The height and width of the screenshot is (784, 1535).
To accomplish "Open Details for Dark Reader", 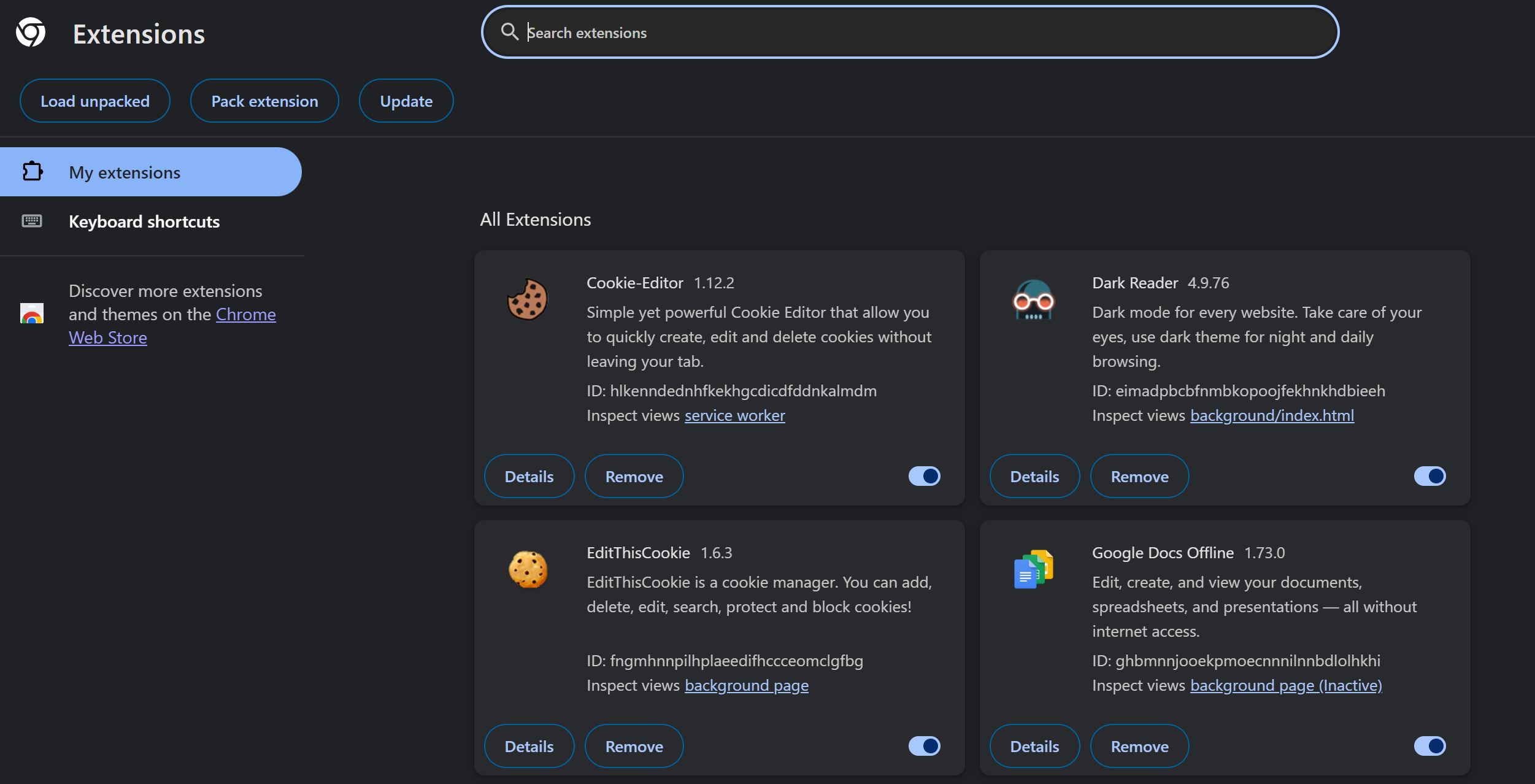I will click(x=1034, y=476).
